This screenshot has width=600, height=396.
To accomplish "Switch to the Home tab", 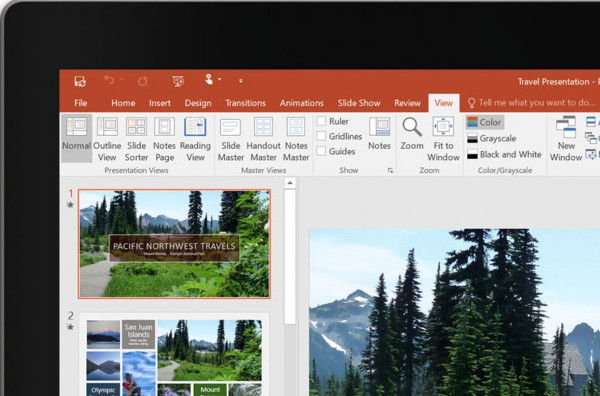I will [x=123, y=103].
